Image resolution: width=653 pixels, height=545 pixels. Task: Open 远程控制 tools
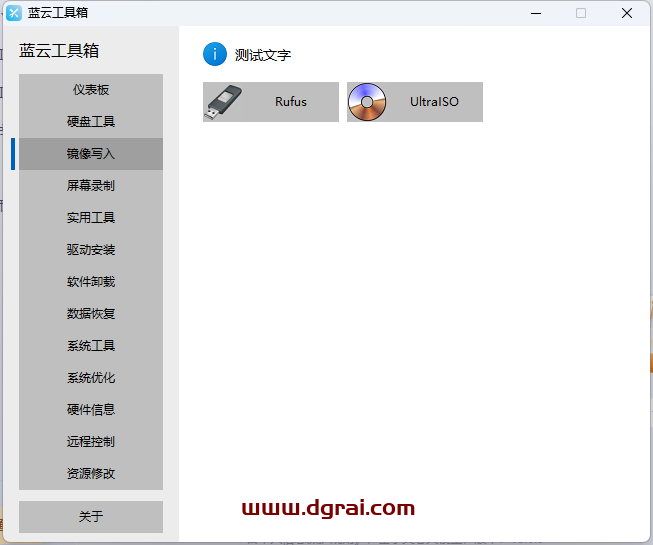(91, 442)
